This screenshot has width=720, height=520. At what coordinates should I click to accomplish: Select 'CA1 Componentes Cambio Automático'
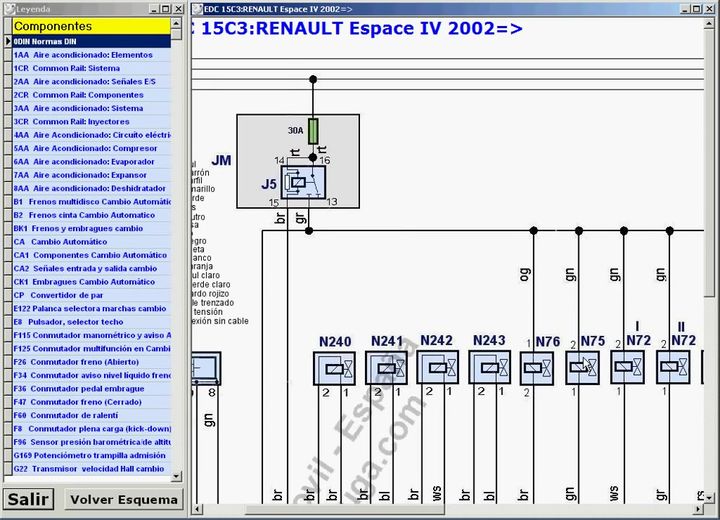click(91, 254)
